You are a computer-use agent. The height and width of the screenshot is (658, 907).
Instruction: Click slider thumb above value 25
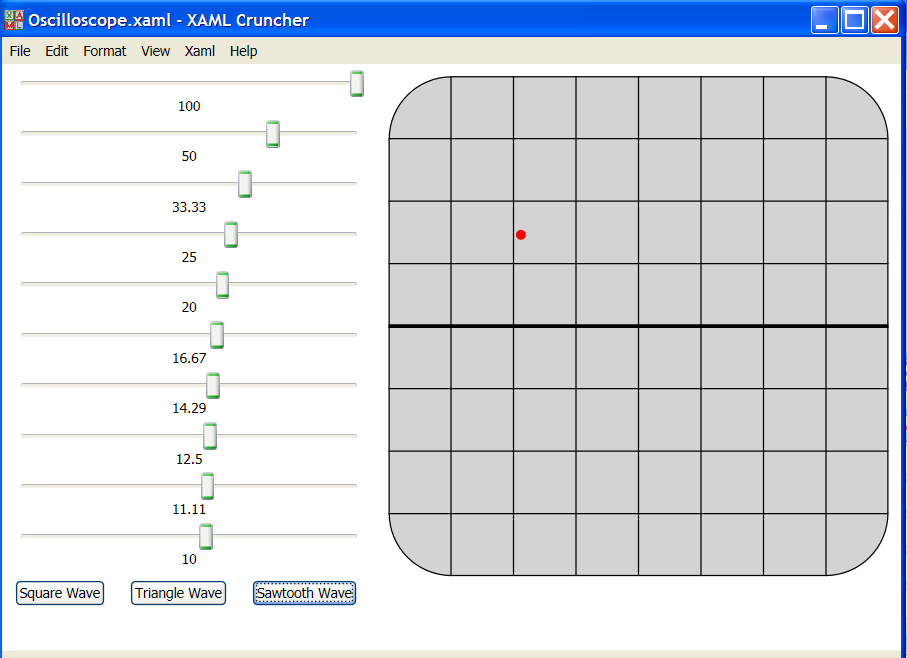(231, 234)
